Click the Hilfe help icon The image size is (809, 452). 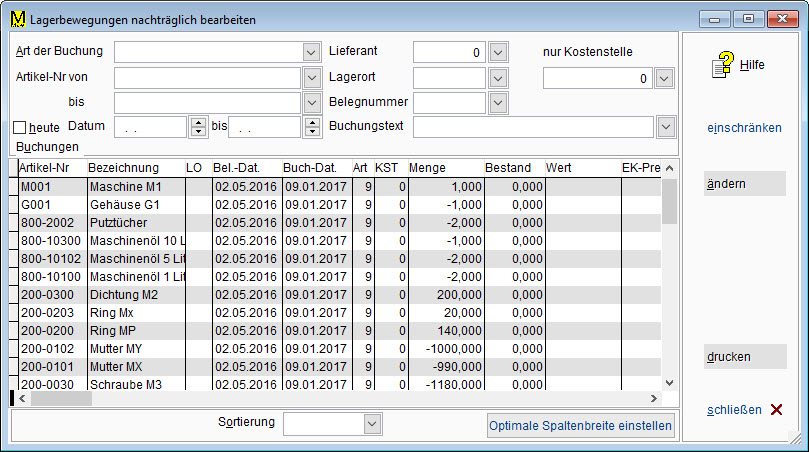722,65
